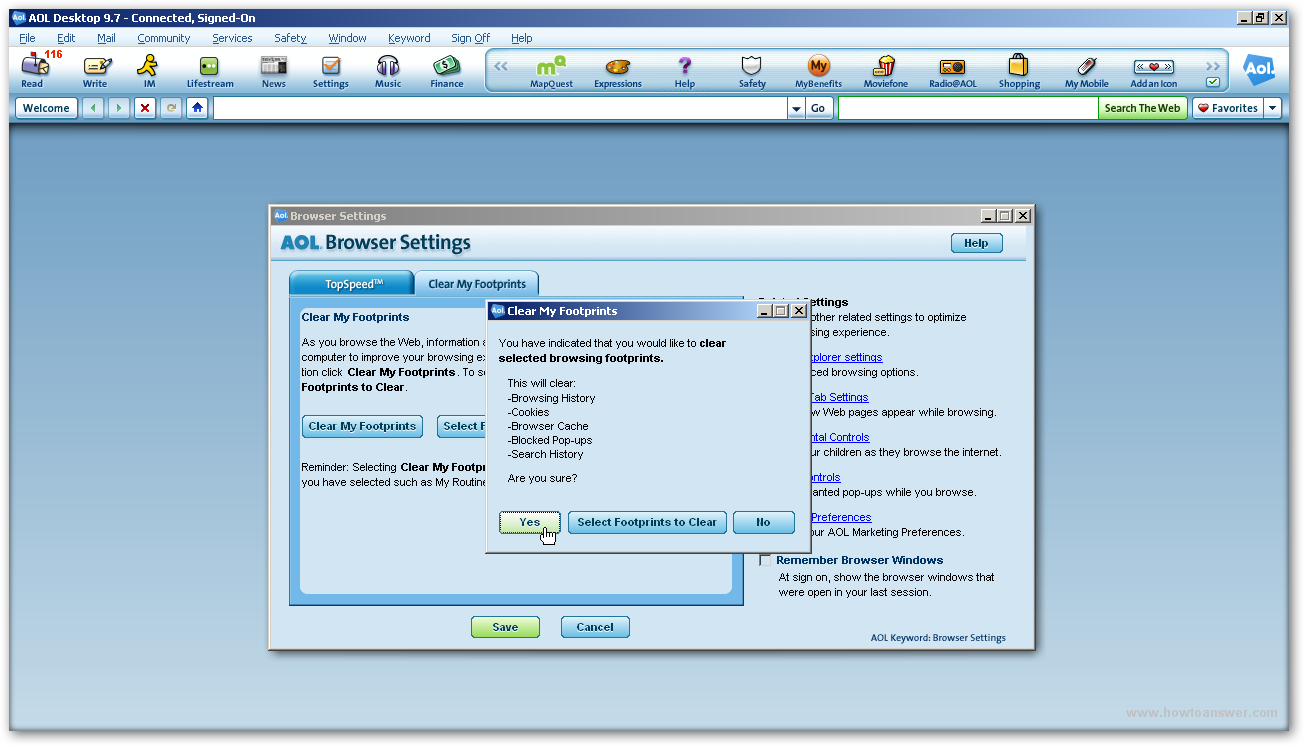This screenshot has width=1304, height=746.
Task: Open the Read mail icon
Action: coord(34,70)
